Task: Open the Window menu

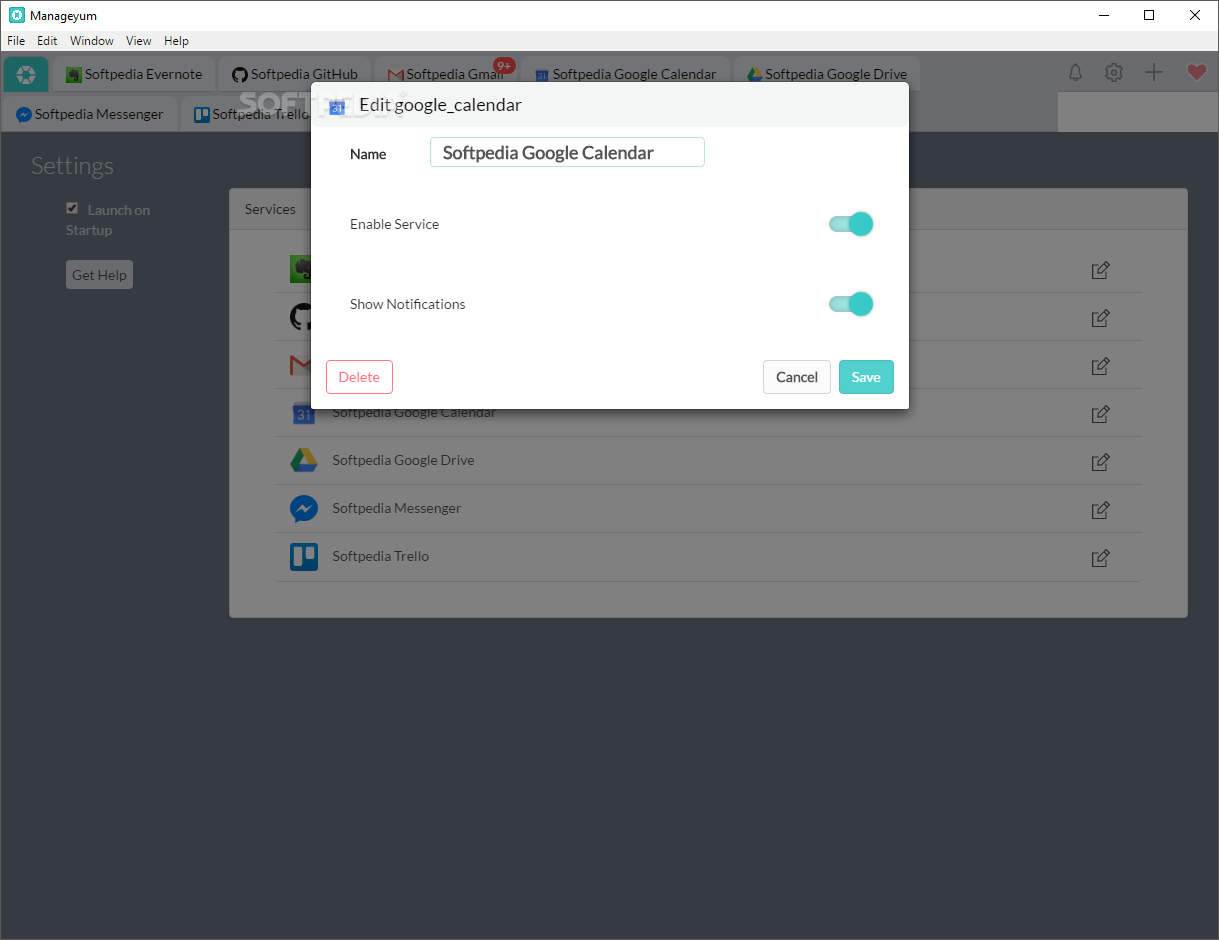Action: coord(92,41)
